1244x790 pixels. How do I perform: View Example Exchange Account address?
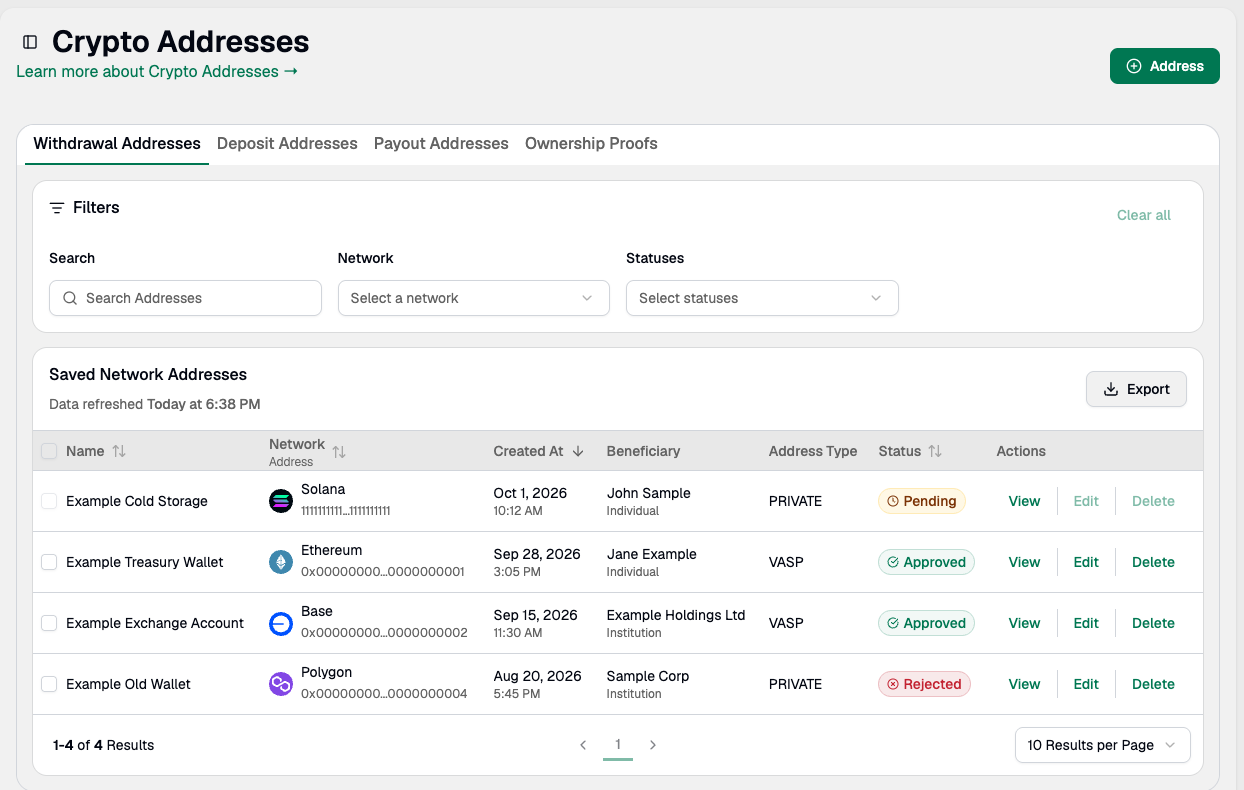pyautogui.click(x=1024, y=623)
